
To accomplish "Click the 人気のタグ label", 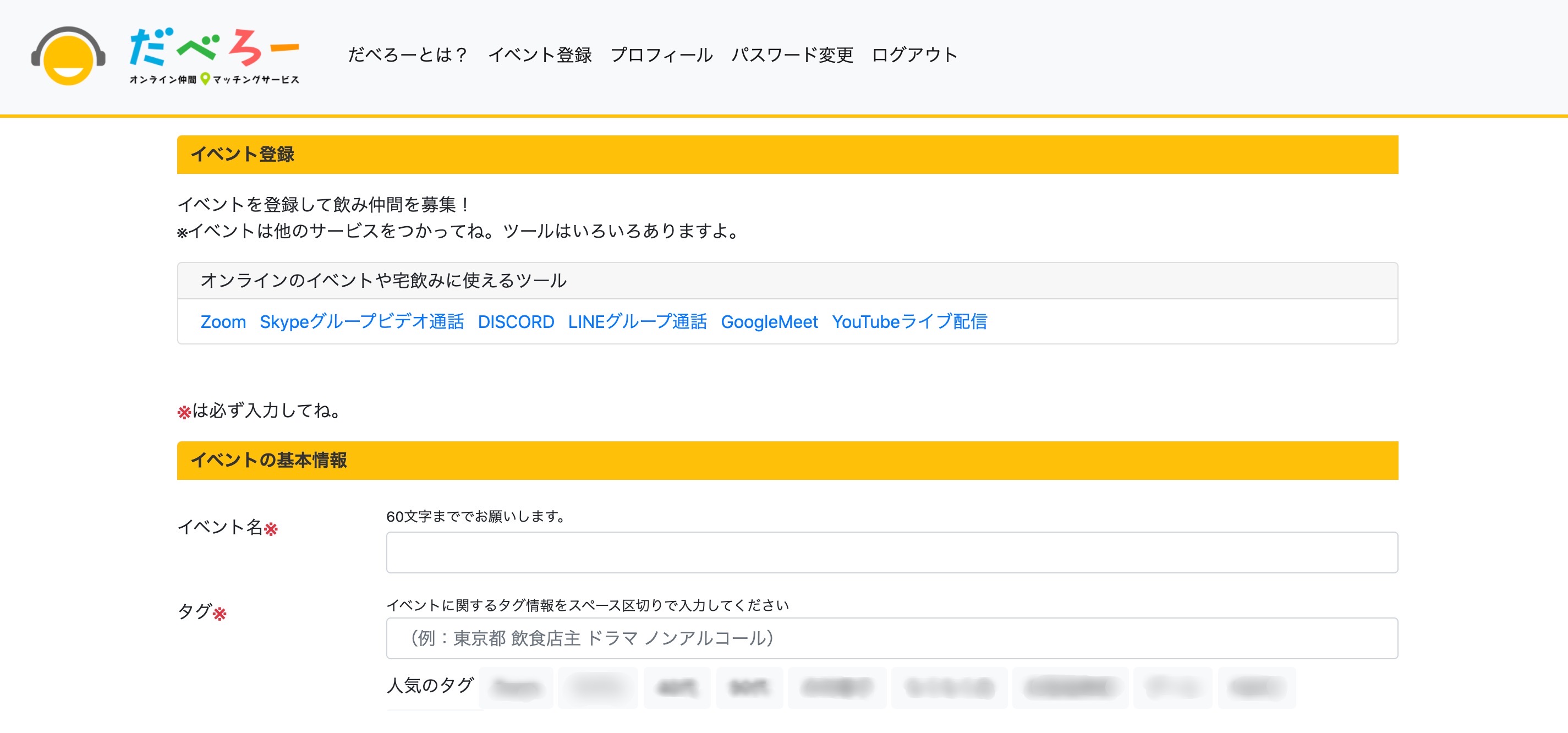I will (x=430, y=686).
